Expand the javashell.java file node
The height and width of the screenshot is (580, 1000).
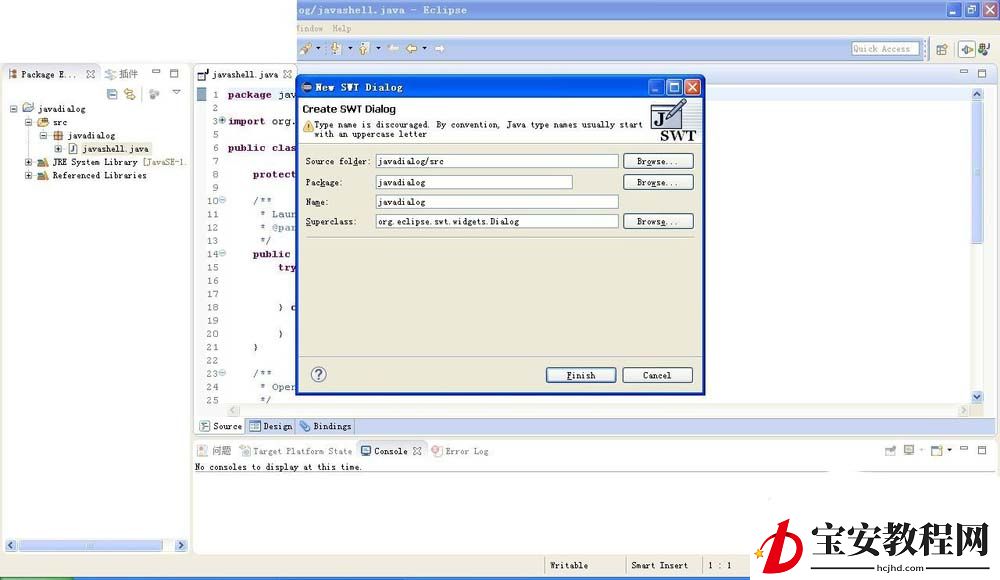(58, 149)
